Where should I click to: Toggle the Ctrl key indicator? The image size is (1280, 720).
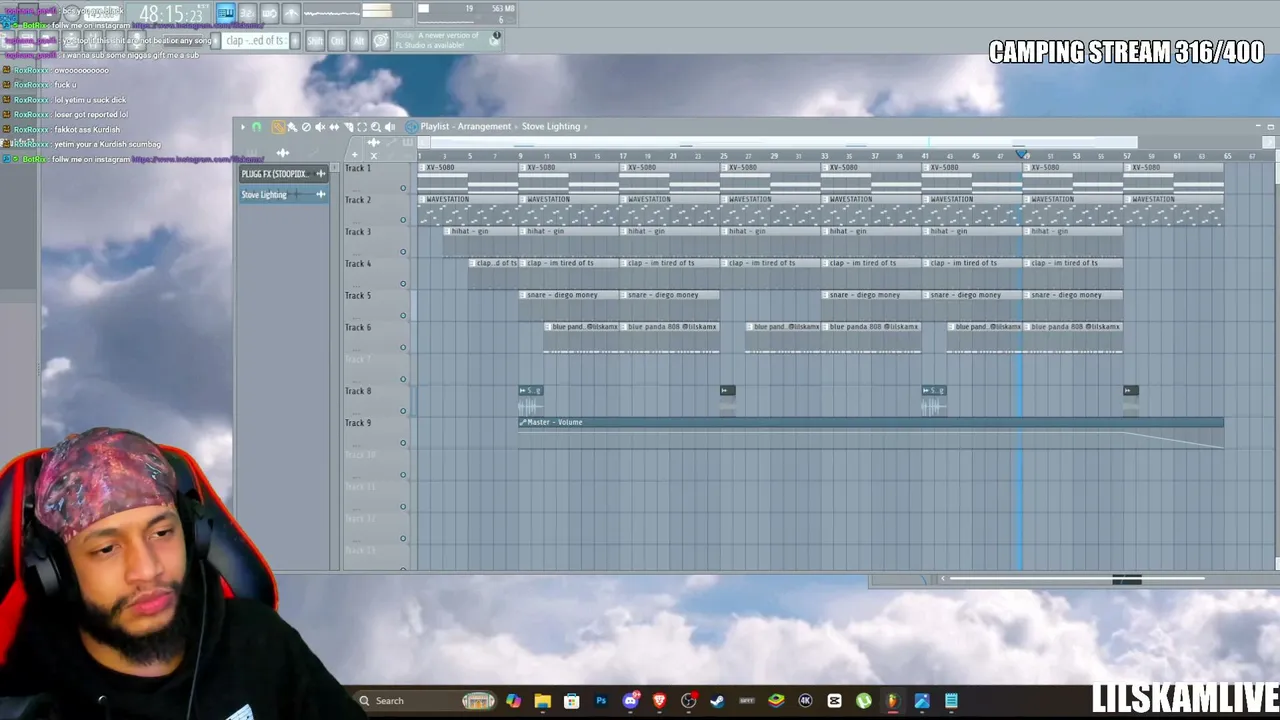[x=337, y=41]
